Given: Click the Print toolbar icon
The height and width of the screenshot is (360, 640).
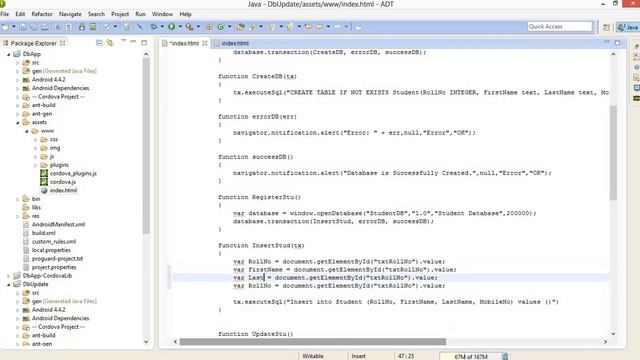Looking at the screenshot, I should pyautogui.click(x=45, y=27).
